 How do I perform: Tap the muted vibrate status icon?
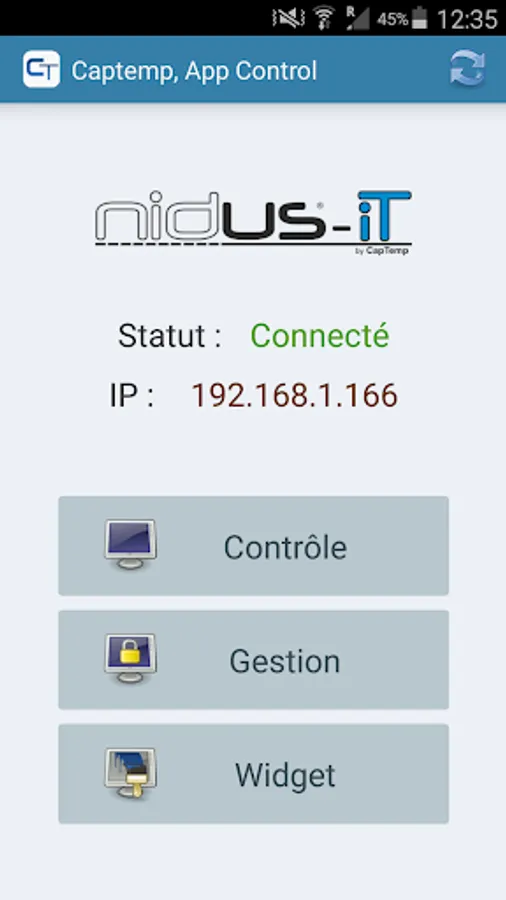tap(289, 18)
